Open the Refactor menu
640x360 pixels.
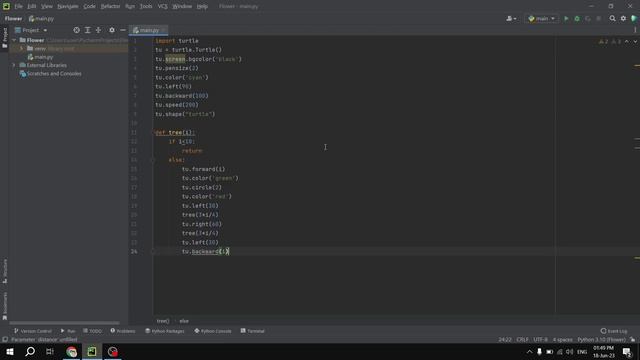[111, 7]
